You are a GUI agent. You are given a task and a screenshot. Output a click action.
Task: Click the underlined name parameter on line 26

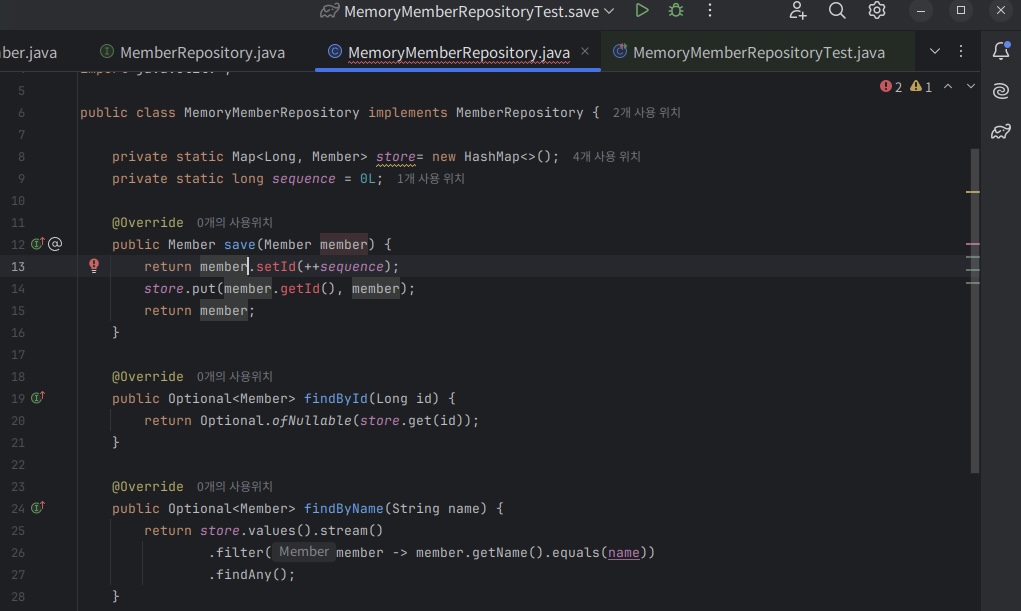[x=623, y=552]
